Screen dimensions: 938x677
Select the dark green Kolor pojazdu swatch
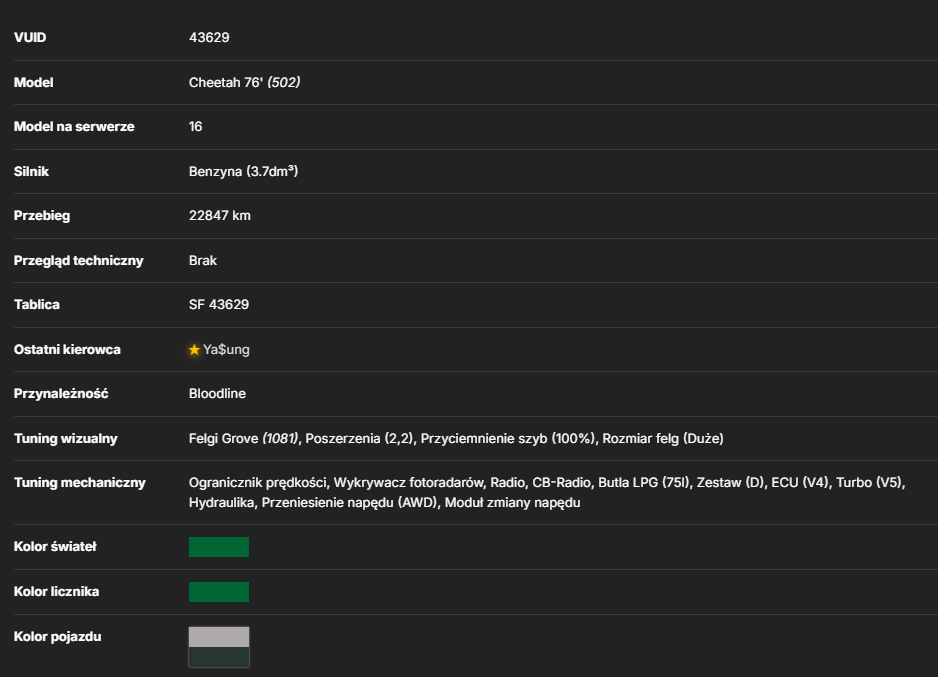click(219, 657)
